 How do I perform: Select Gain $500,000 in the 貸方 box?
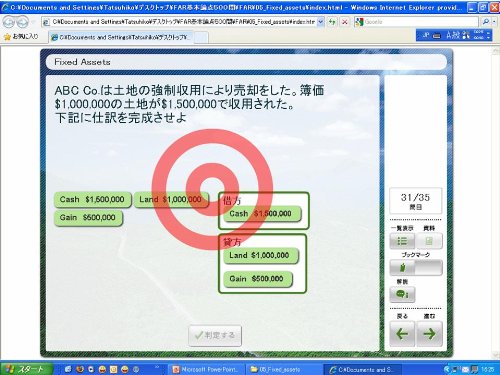click(258, 279)
